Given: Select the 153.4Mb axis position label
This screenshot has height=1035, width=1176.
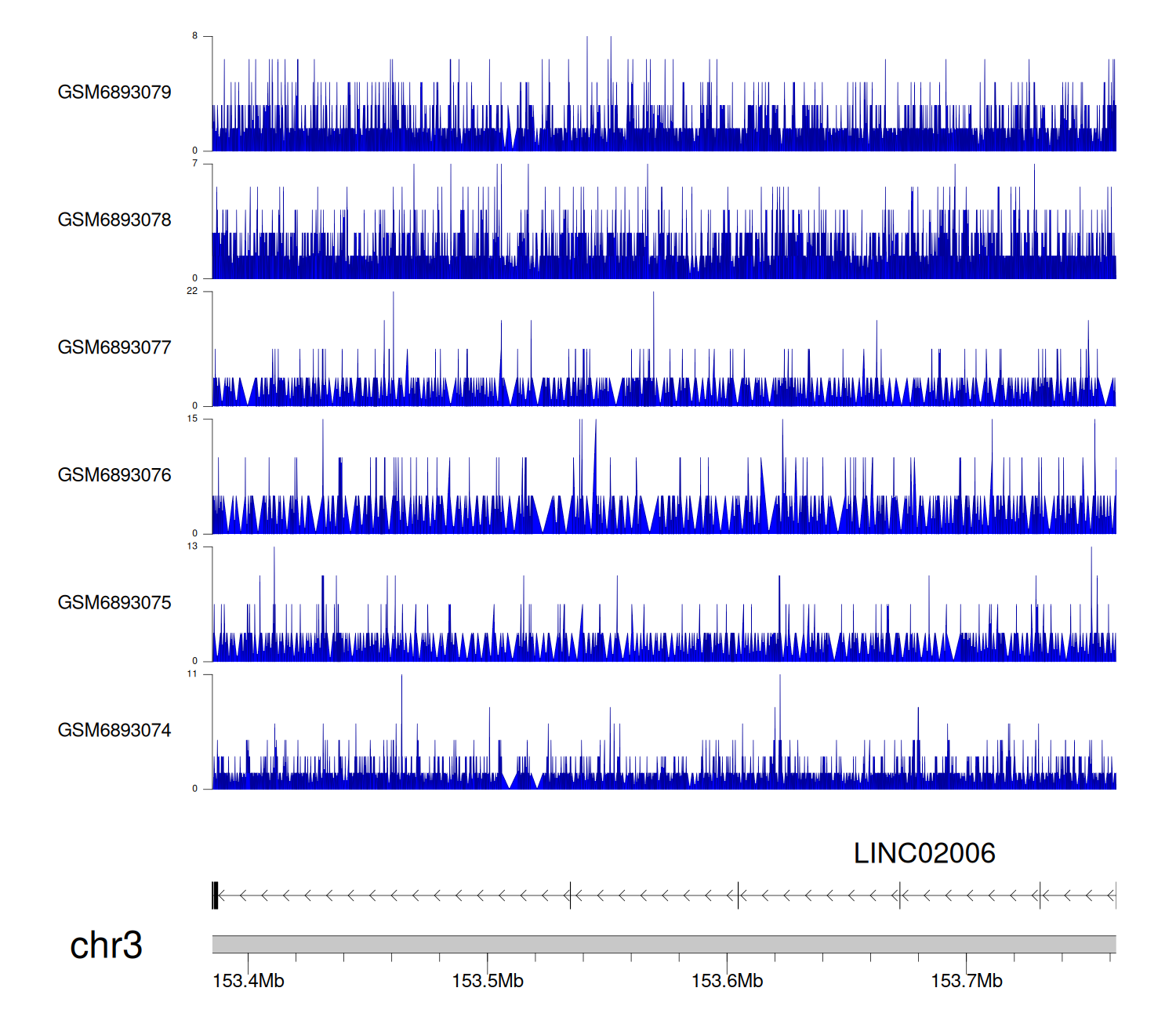Looking at the screenshot, I should (x=249, y=982).
